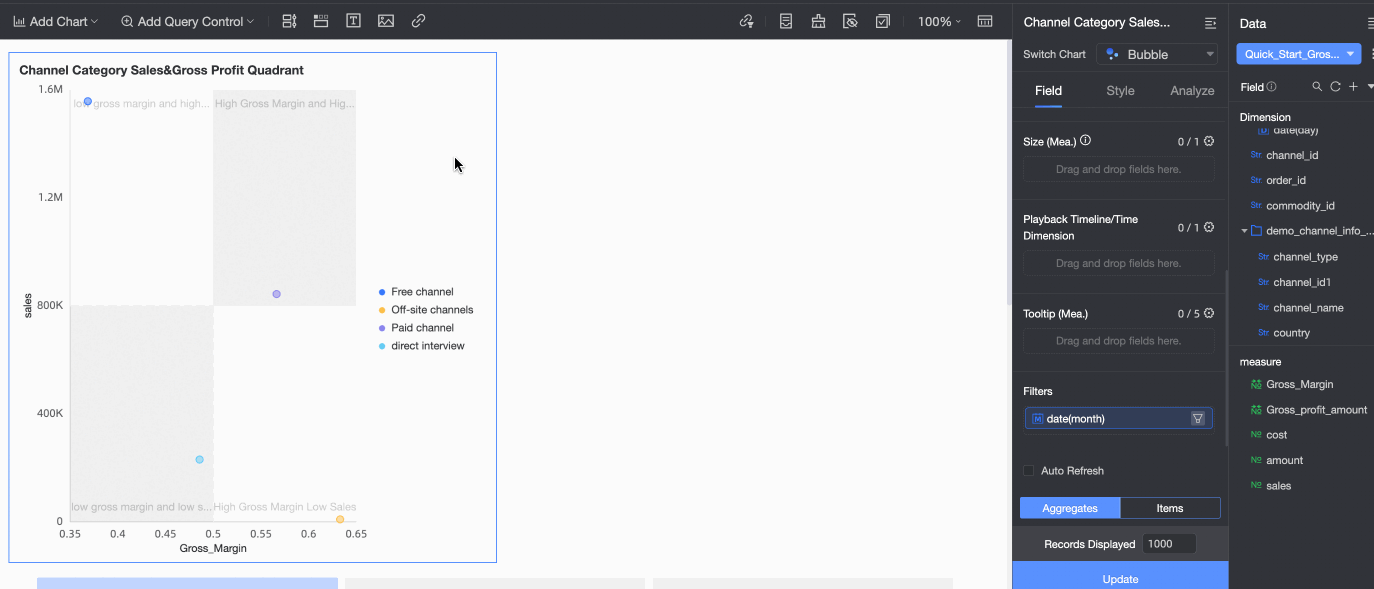Open the Playback Timeline settings gear

tap(1209, 227)
